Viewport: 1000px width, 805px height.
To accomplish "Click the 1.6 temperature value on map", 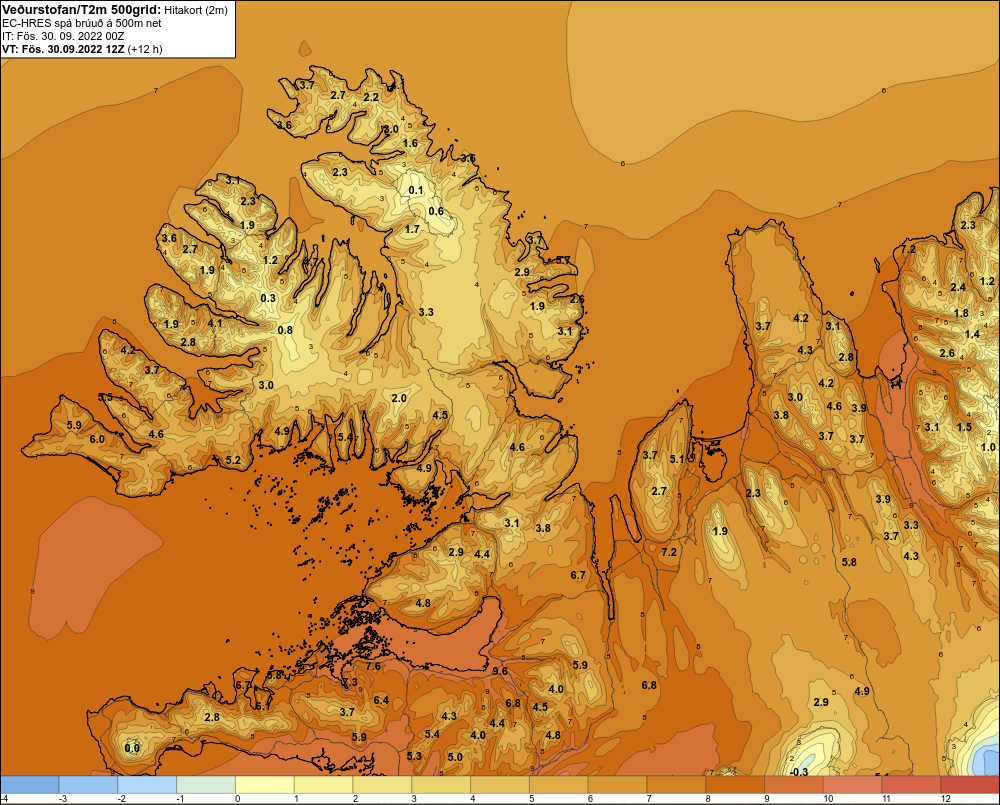I will pyautogui.click(x=411, y=143).
